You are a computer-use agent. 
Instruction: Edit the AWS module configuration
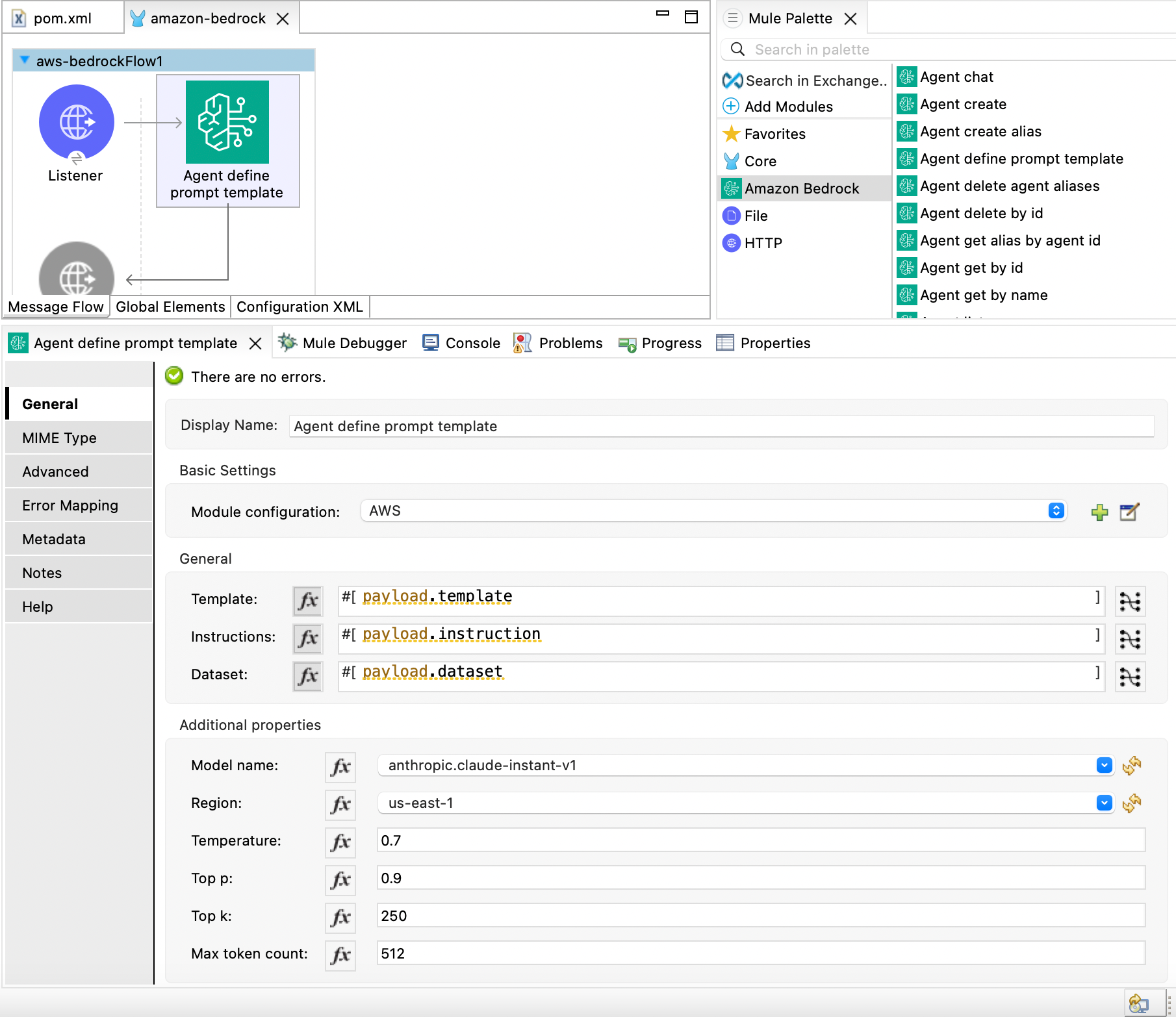pos(1129,512)
